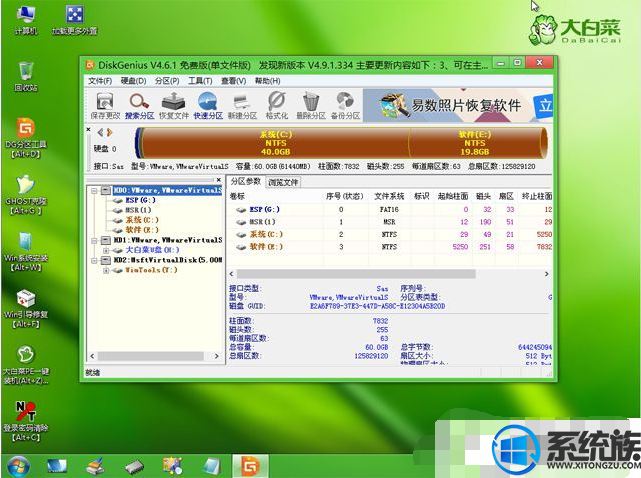The image size is (641, 478).
Task: Open 分区(P) menu
Action: [x=167, y=81]
